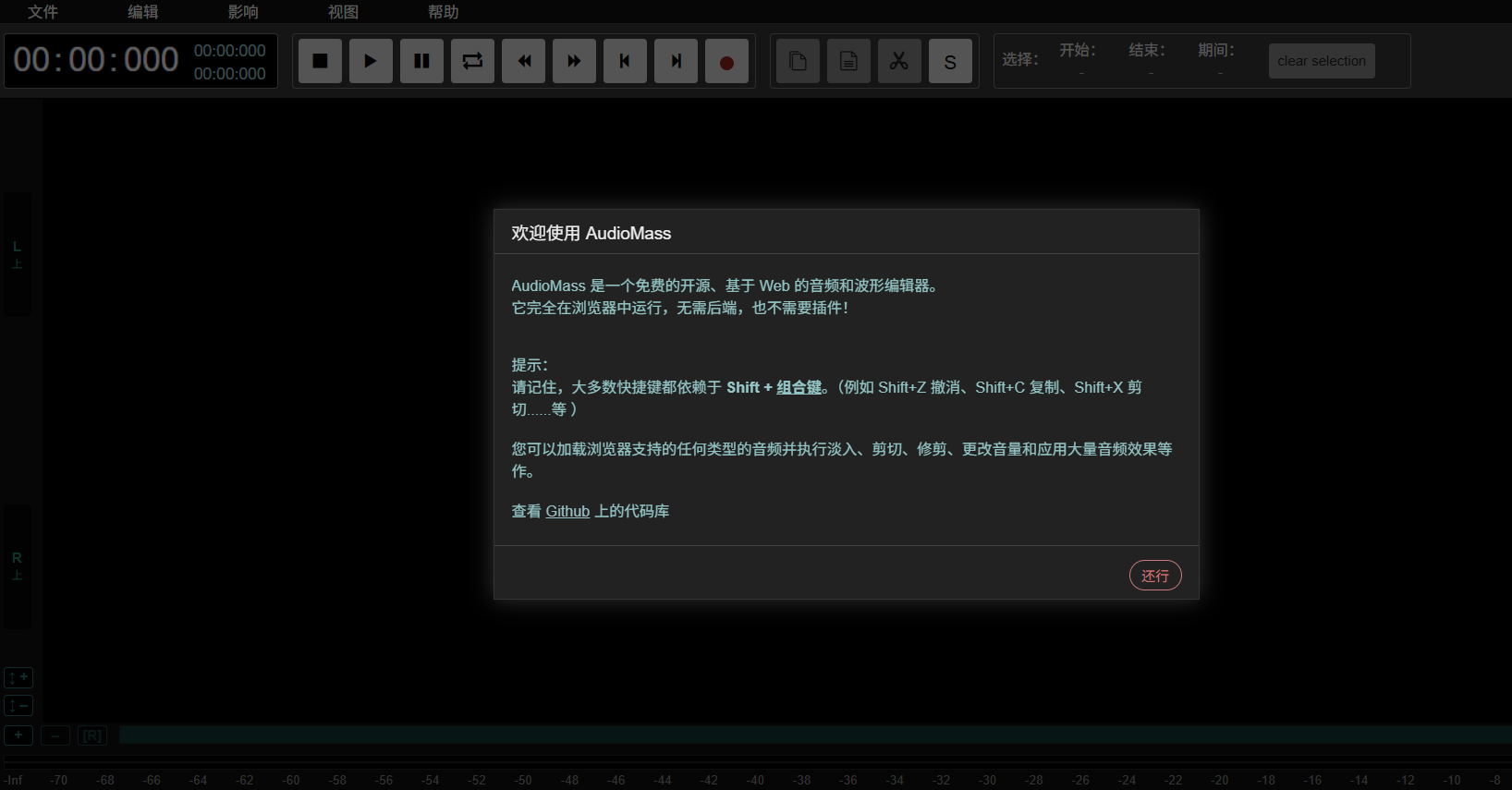The width and height of the screenshot is (1512, 790).
Task: Start playback with the Play button
Action: coord(371,61)
